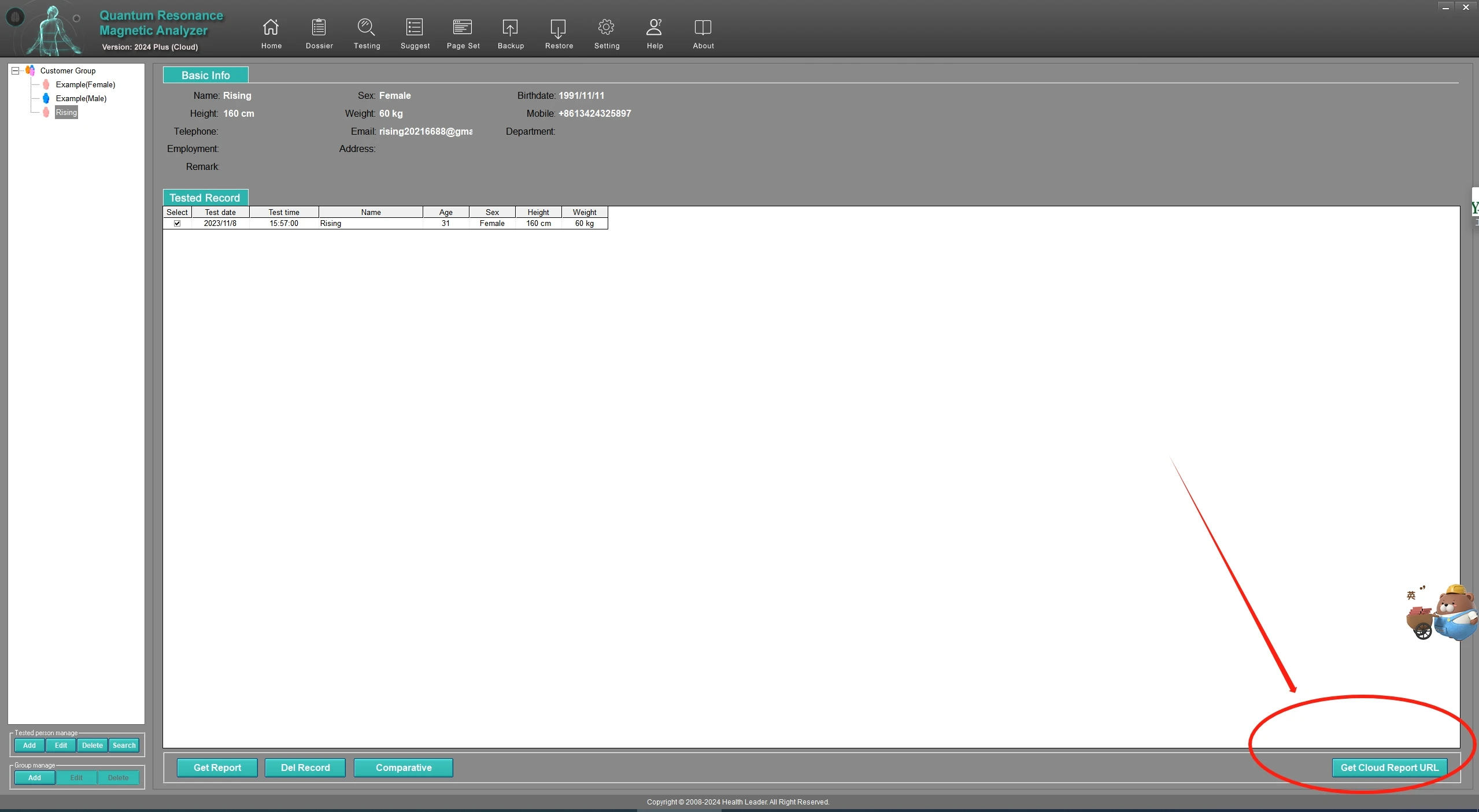1479x812 pixels.
Task: Select Example(Female) in customer tree
Action: [x=85, y=84]
